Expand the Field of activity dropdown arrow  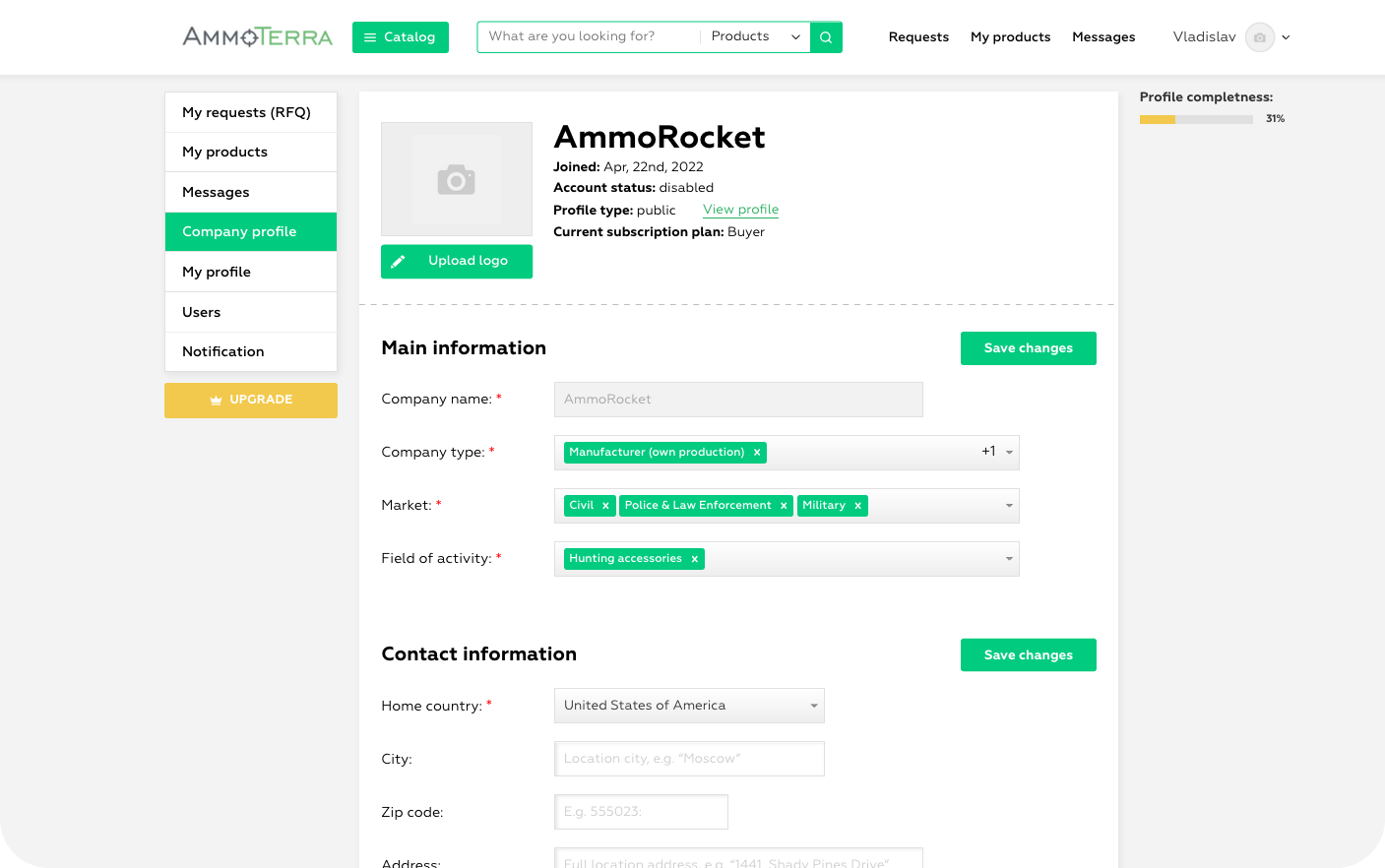pyautogui.click(x=1009, y=559)
